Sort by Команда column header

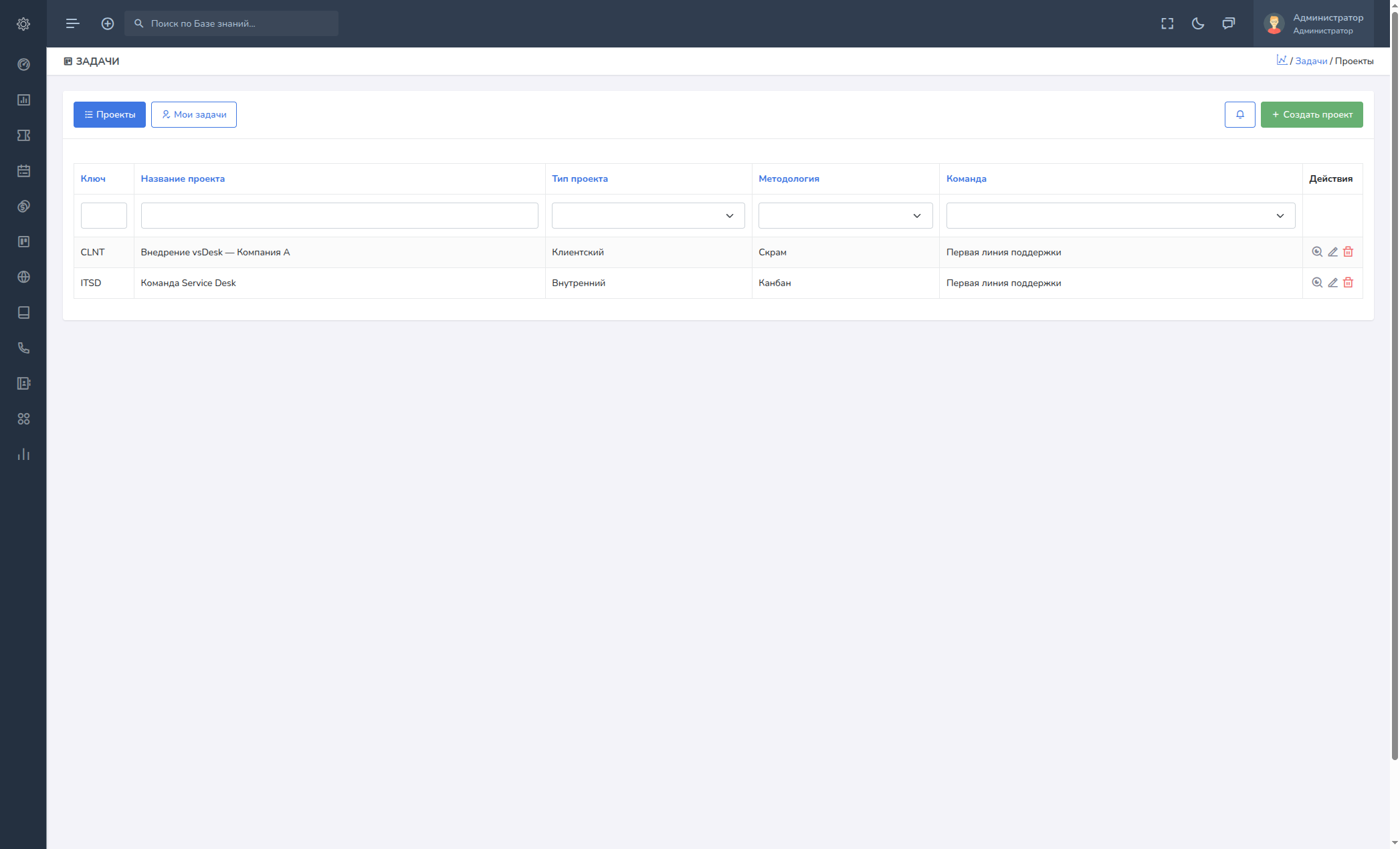point(966,178)
